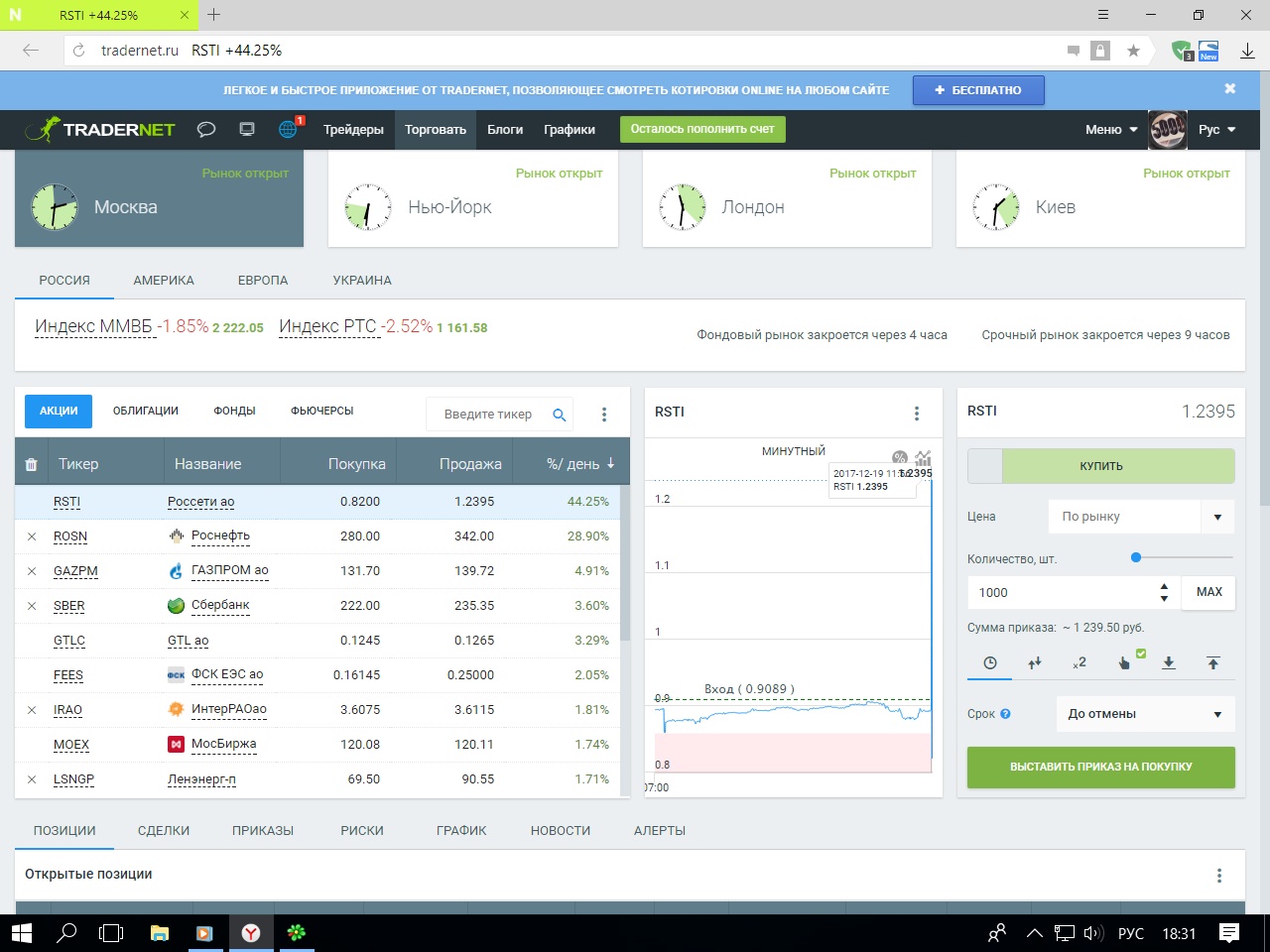1270x952 pixels.
Task: Open the three-dot menu of the RSTI chart
Action: (917, 413)
